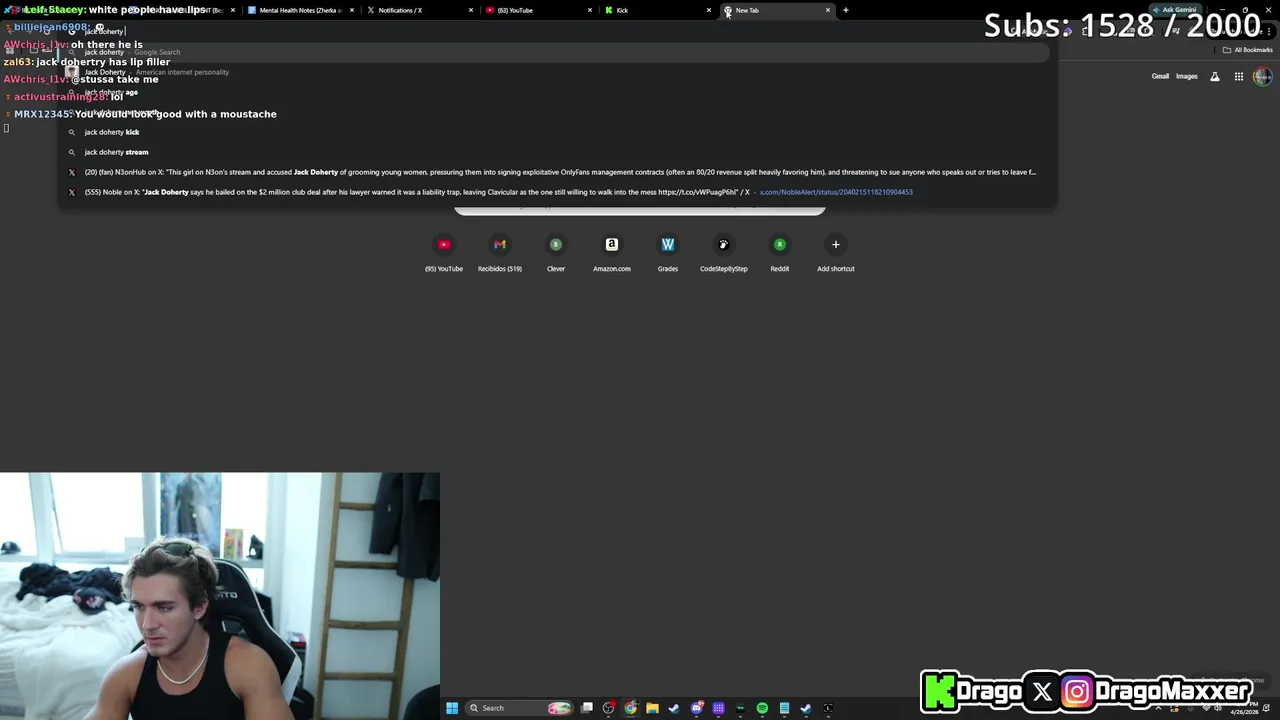Open the N3onHub on X suggestion
The height and width of the screenshot is (720, 1280).
point(557,172)
